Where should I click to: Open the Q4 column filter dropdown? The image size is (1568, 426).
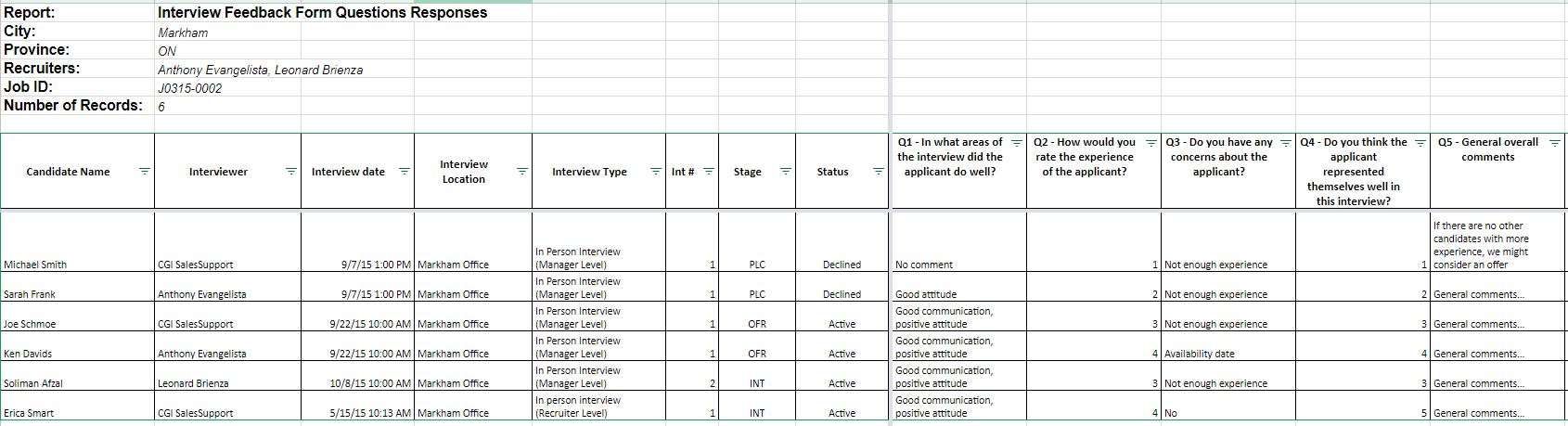(x=1420, y=143)
